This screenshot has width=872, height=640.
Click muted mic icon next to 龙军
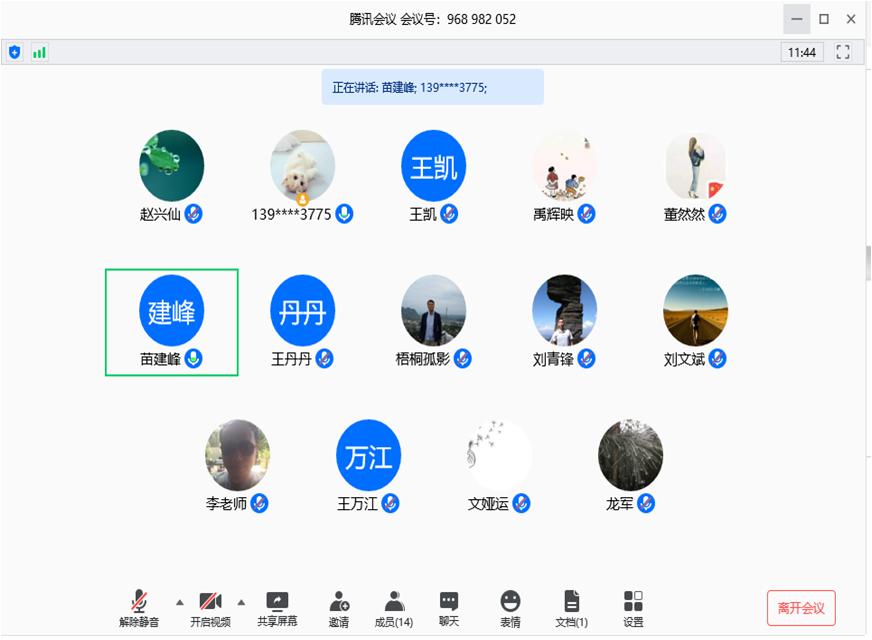tap(646, 503)
